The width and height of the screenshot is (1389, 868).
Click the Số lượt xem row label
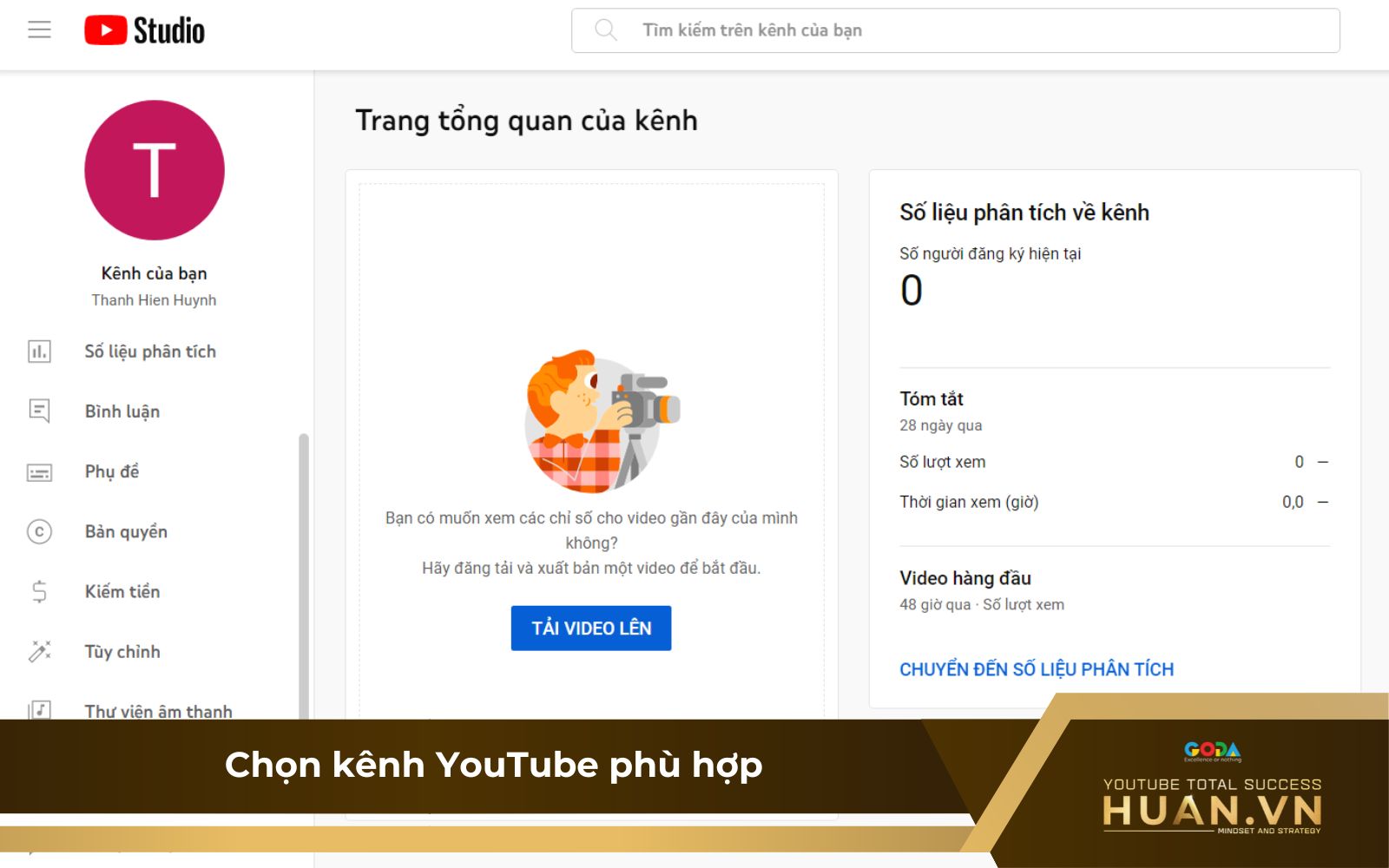(x=943, y=462)
